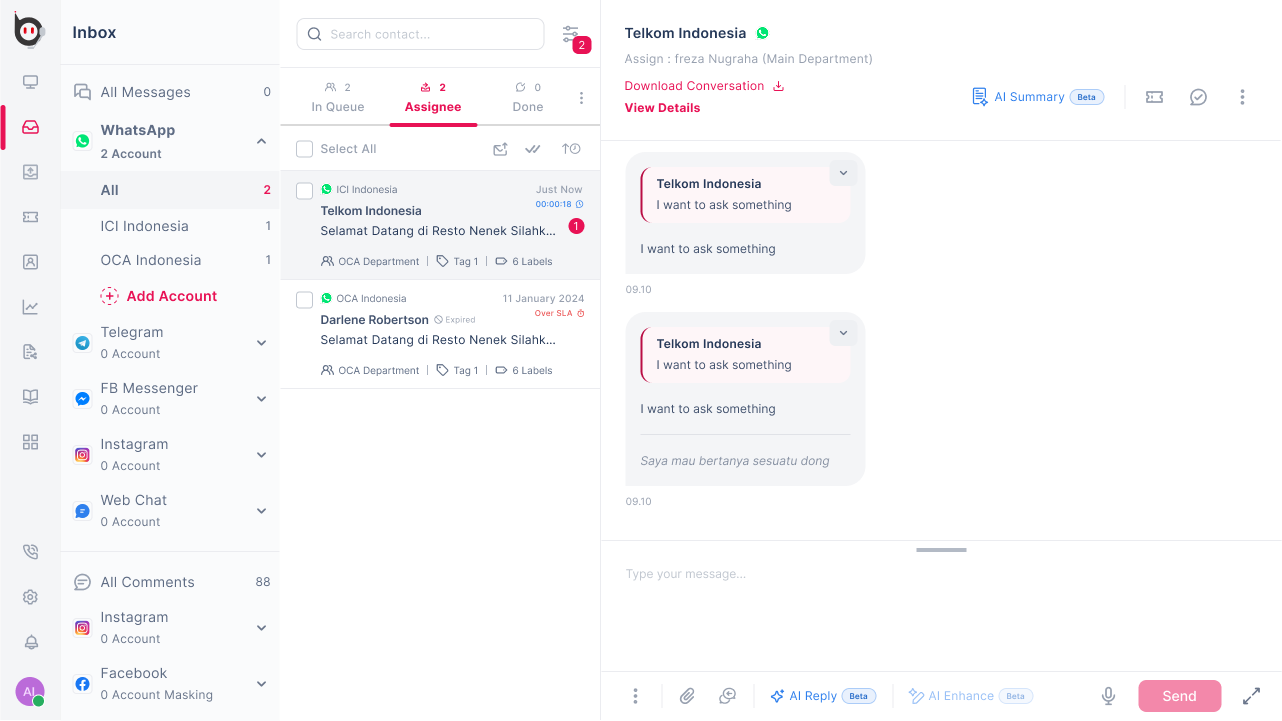Click the microphone voice icon
This screenshot has width=1282, height=721.
click(x=1108, y=696)
